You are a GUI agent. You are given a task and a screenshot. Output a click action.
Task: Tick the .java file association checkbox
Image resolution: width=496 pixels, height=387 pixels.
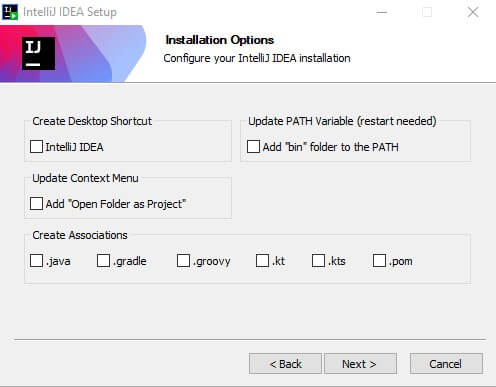(36, 260)
